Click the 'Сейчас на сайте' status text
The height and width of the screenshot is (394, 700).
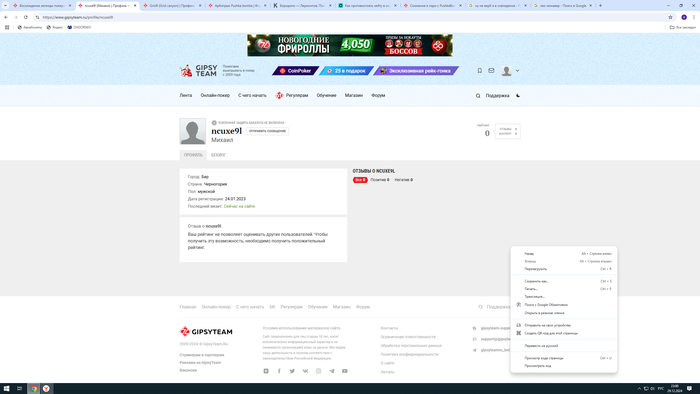pos(239,206)
